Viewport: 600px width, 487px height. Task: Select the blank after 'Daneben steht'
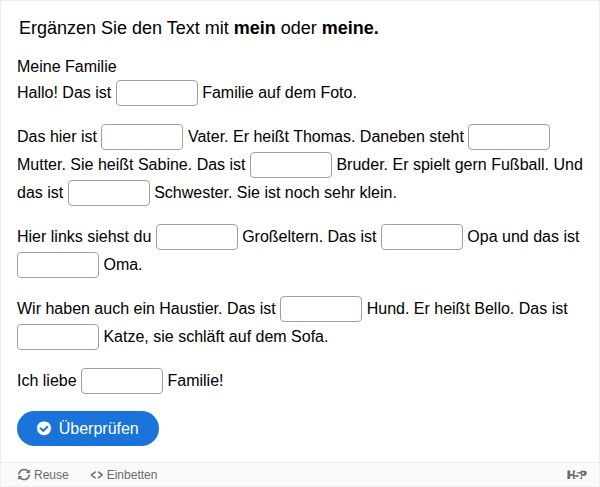point(509,137)
